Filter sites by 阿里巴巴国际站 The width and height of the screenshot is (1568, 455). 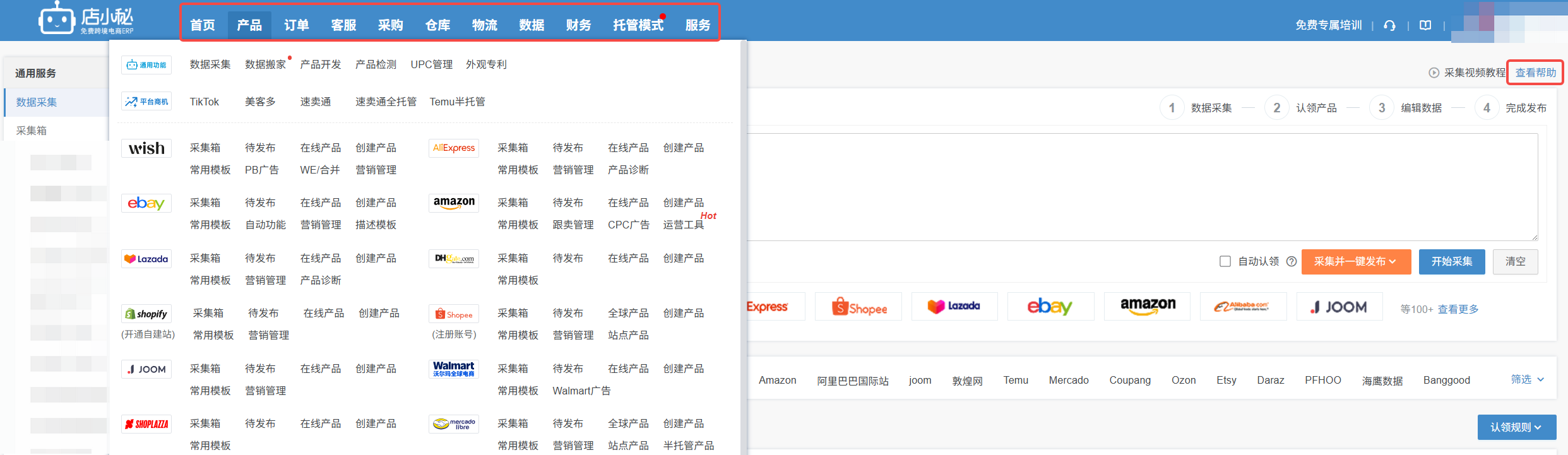click(853, 381)
